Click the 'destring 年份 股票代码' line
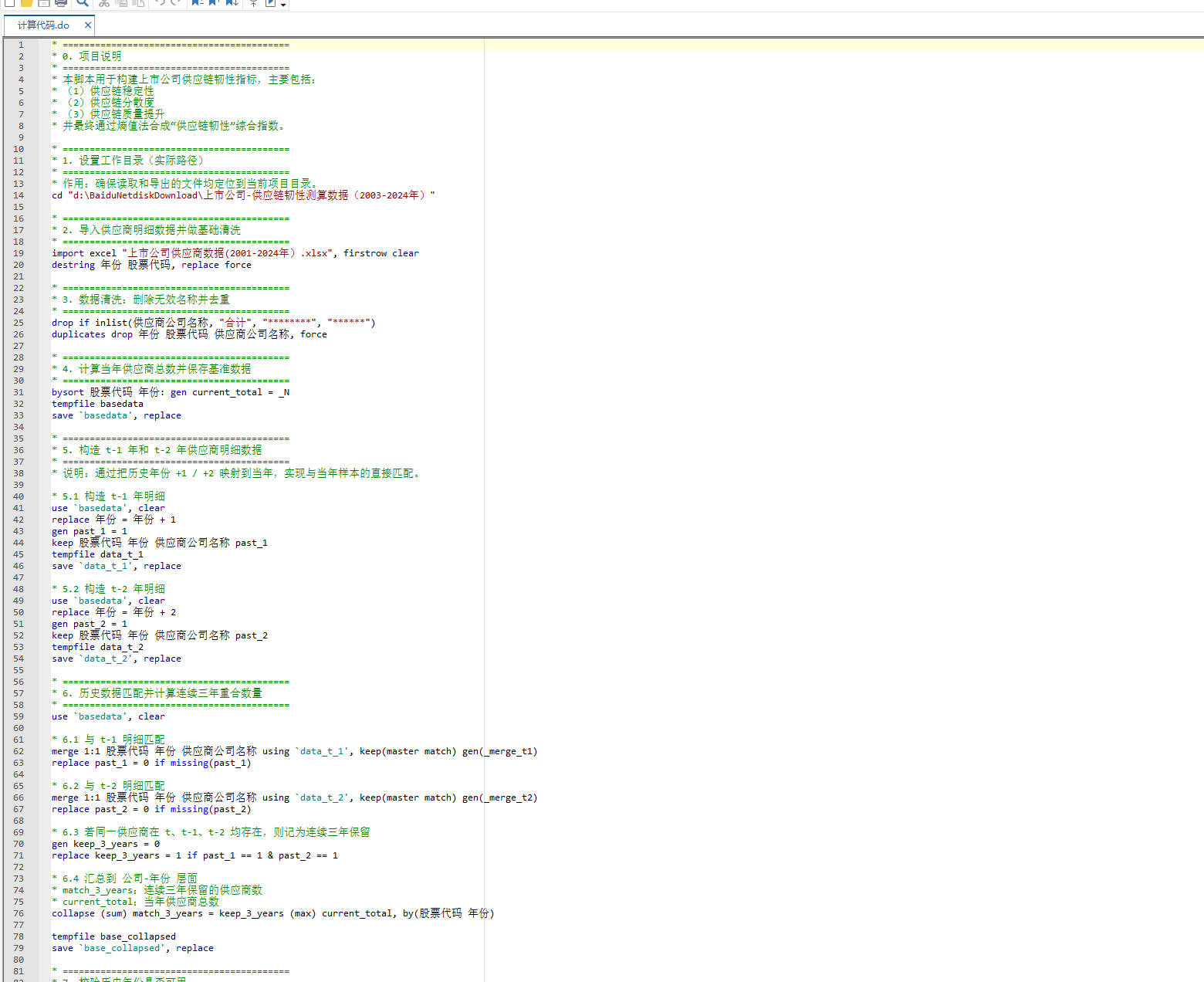1204x982 pixels. [x=151, y=265]
